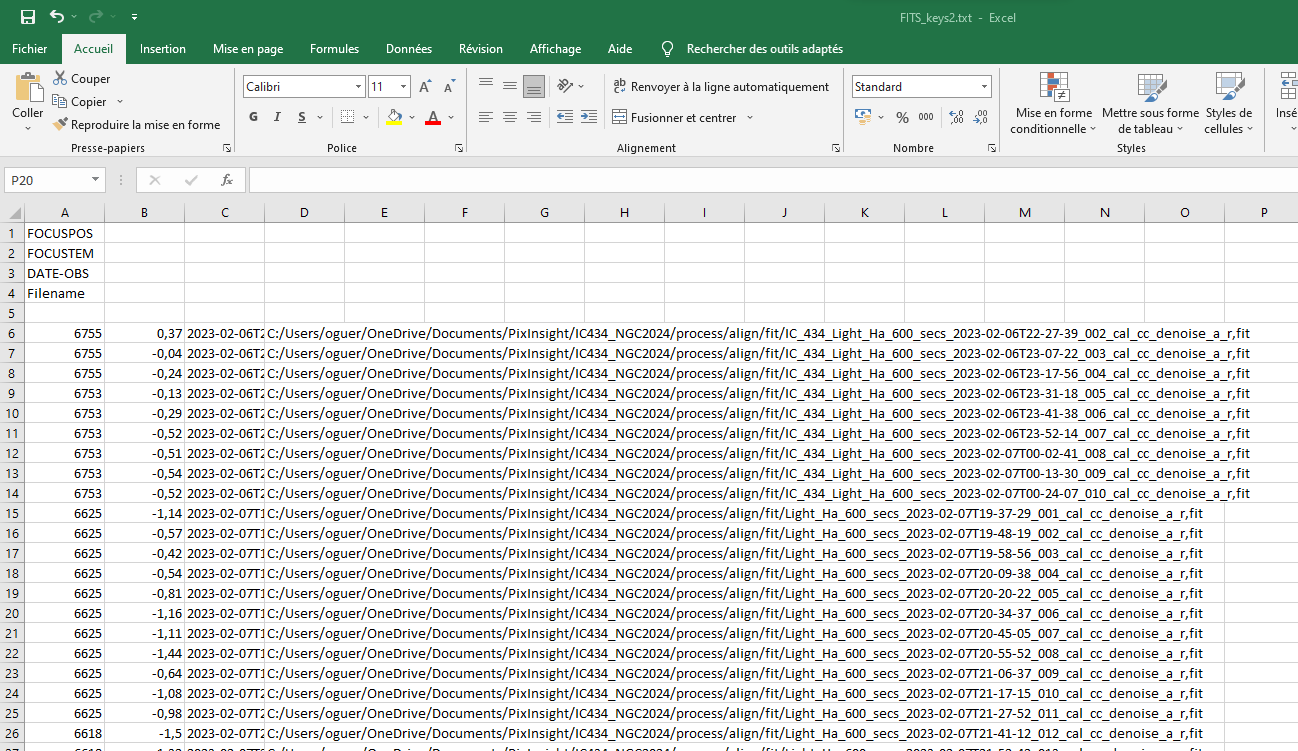Viewport: 1298px width, 751px height.
Task: Apply the yellow fill color bucket
Action: point(394,117)
